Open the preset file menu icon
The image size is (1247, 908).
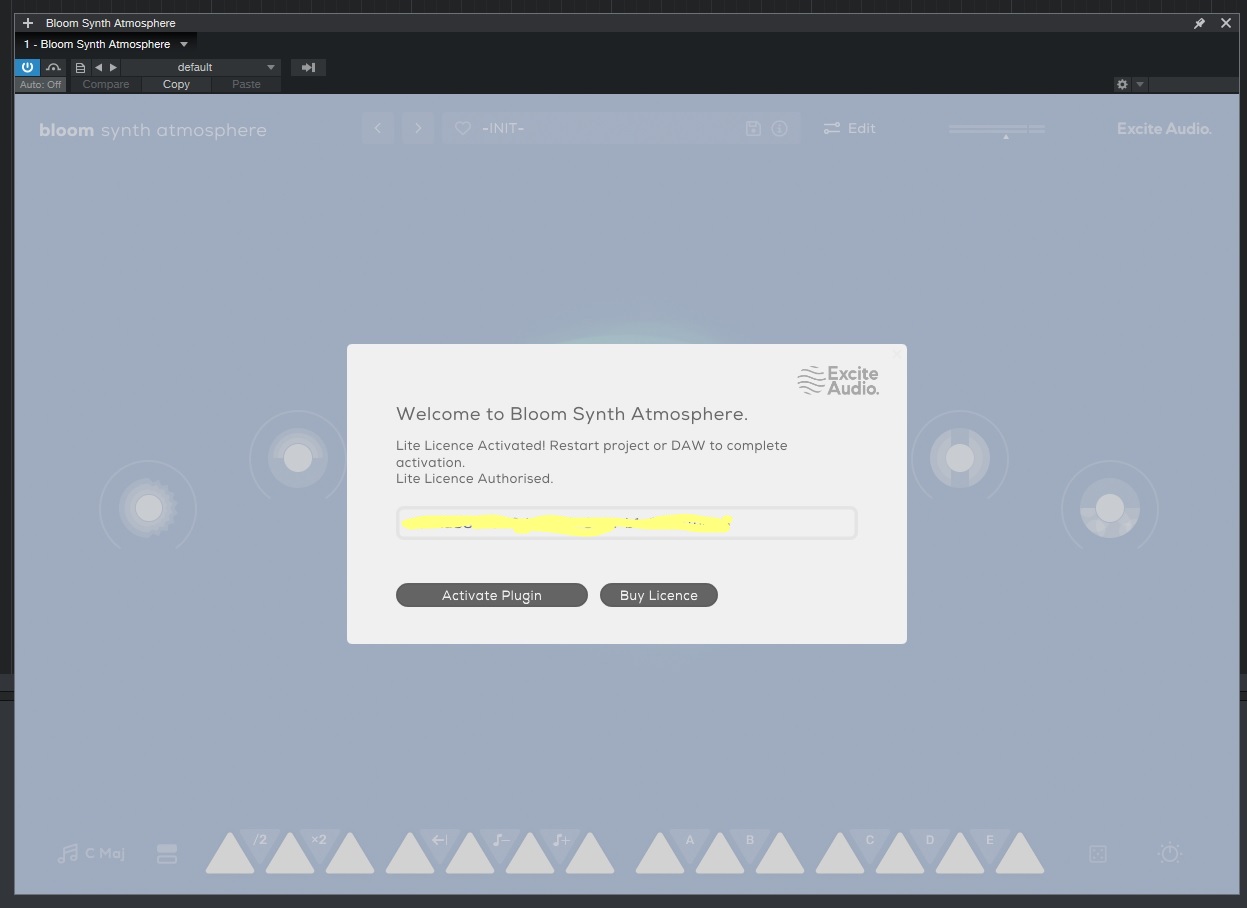pyautogui.click(x=80, y=67)
